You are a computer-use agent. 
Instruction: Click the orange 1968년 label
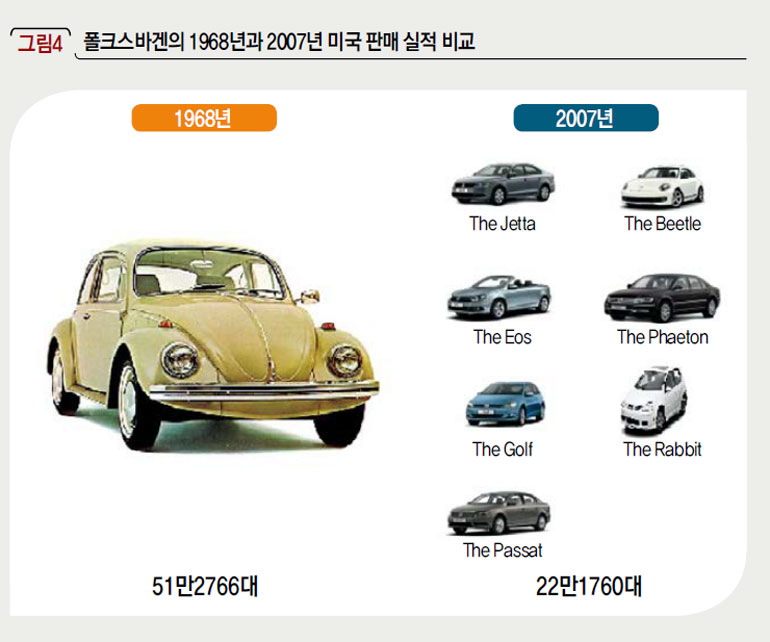[x=204, y=118]
